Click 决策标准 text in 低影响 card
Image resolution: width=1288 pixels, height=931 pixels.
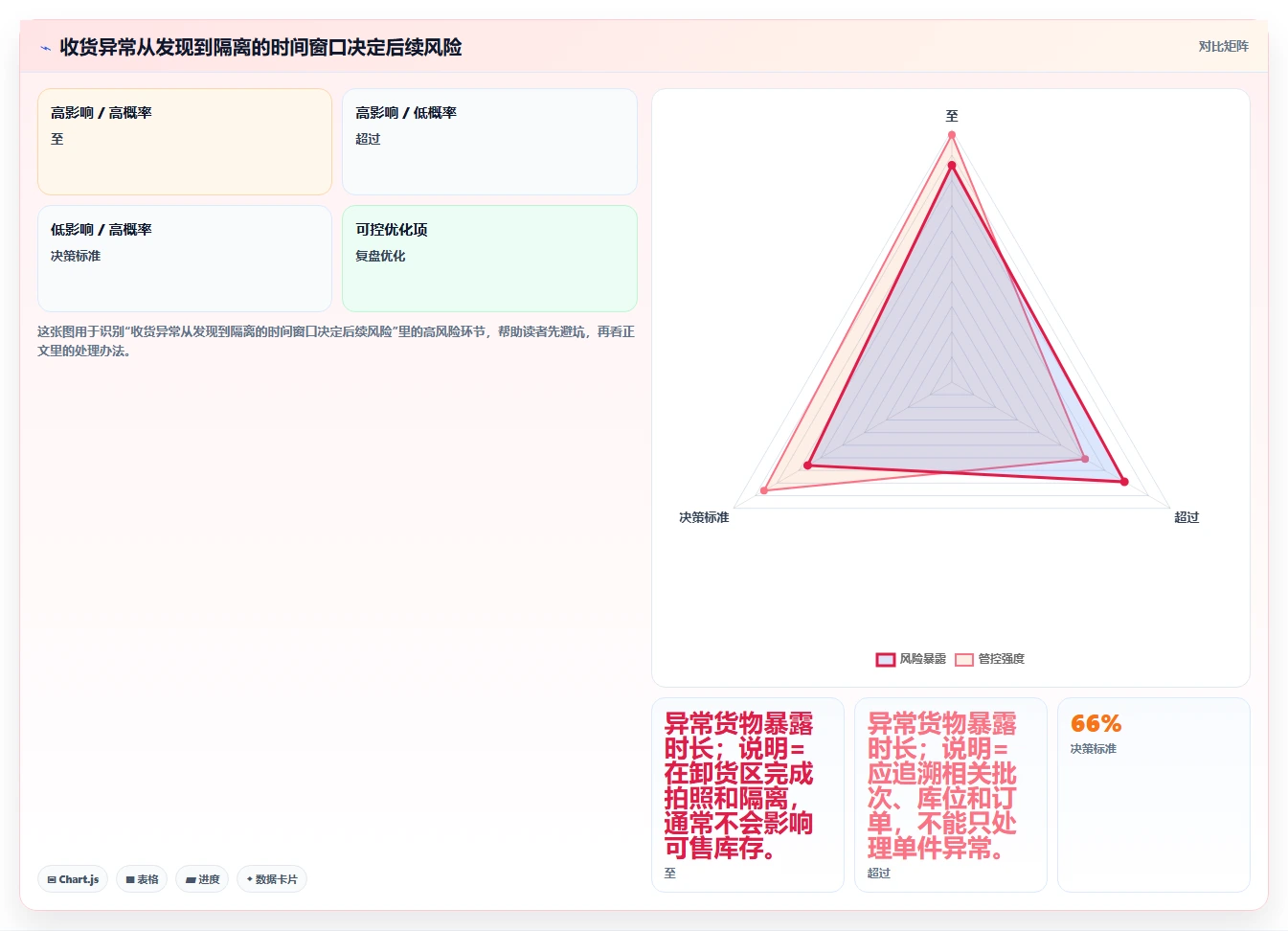(76, 256)
